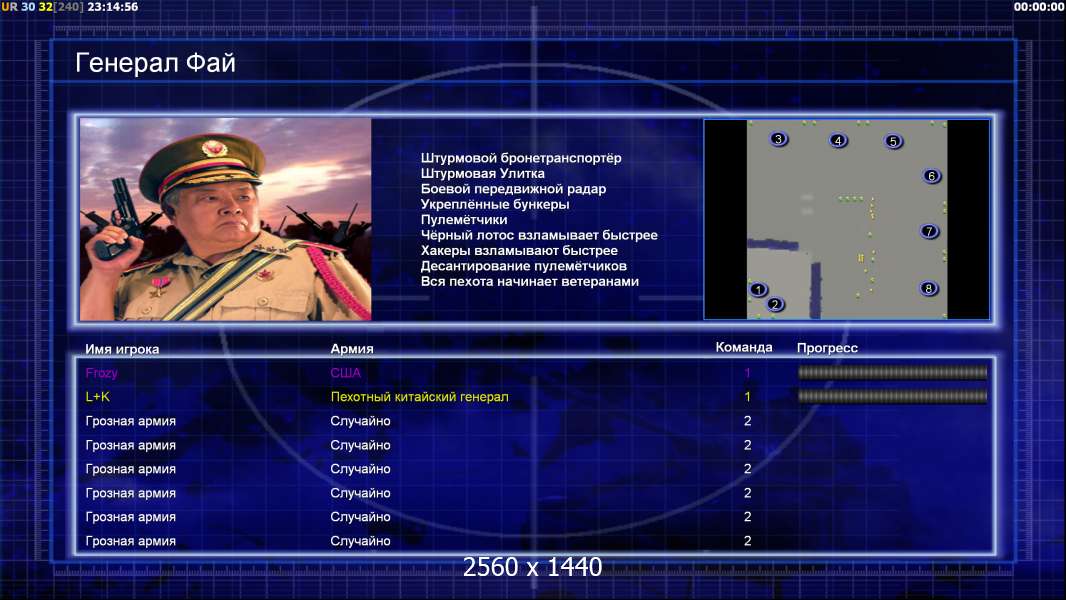Click 'Чёрный лотос взламывает быстрее' line

pos(539,235)
